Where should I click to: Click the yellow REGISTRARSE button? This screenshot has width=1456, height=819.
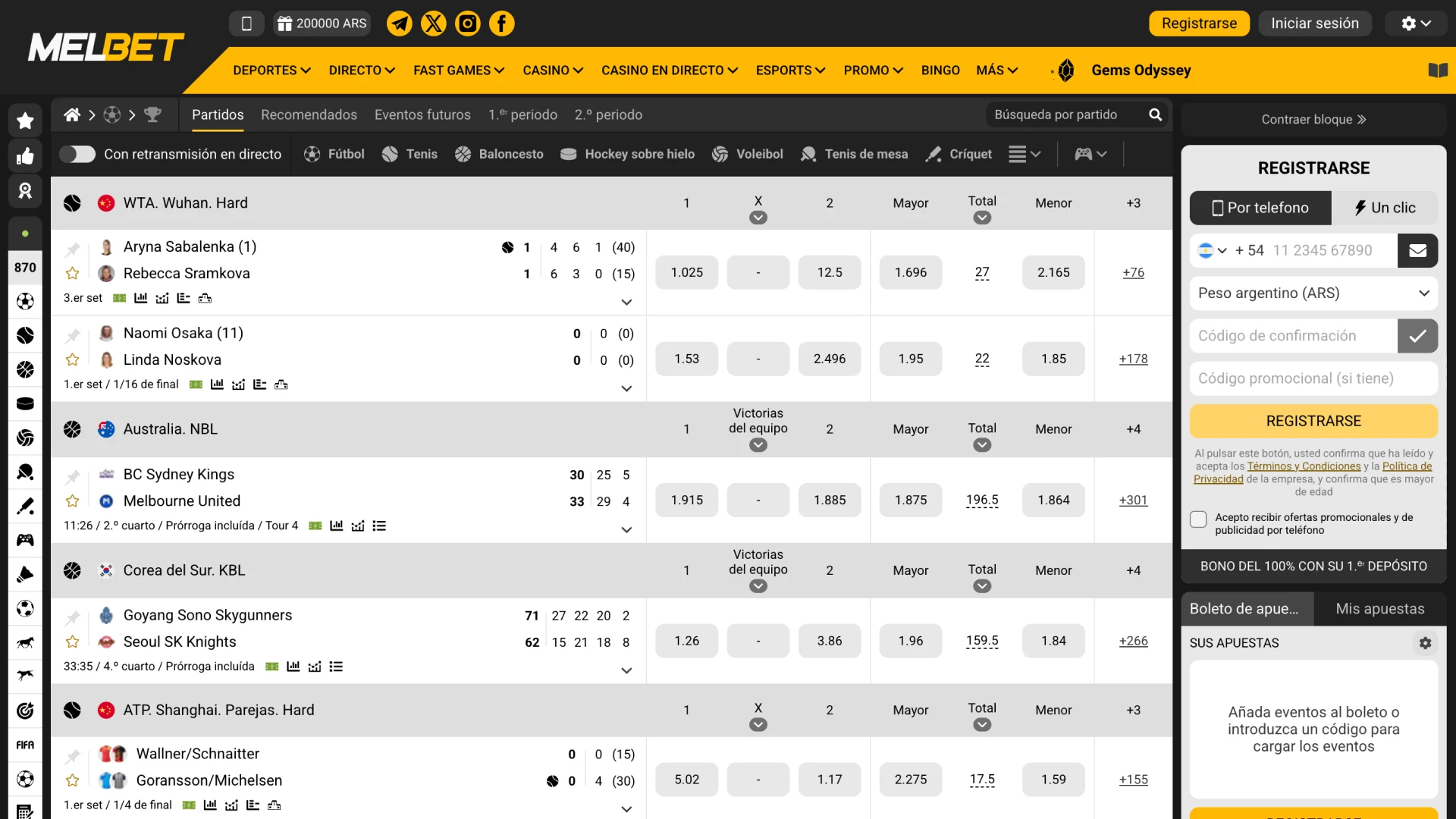pyautogui.click(x=1313, y=421)
